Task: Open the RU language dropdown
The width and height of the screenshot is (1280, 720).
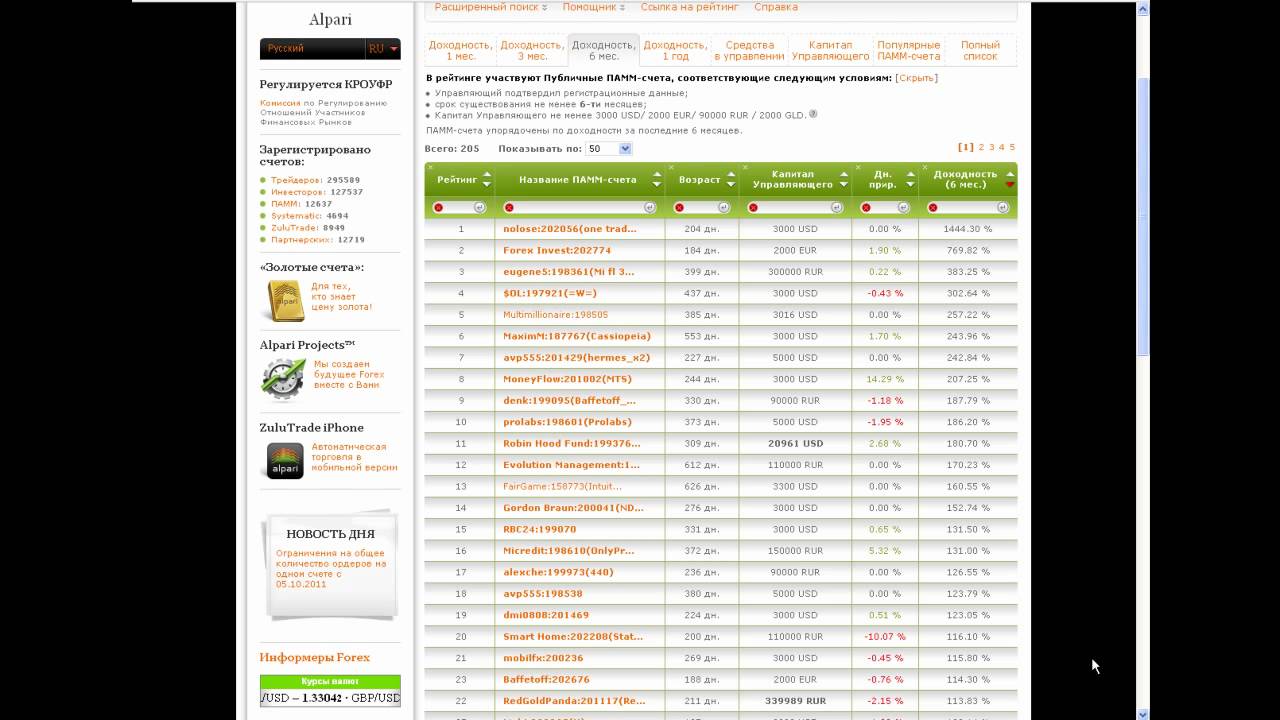Action: click(x=383, y=48)
